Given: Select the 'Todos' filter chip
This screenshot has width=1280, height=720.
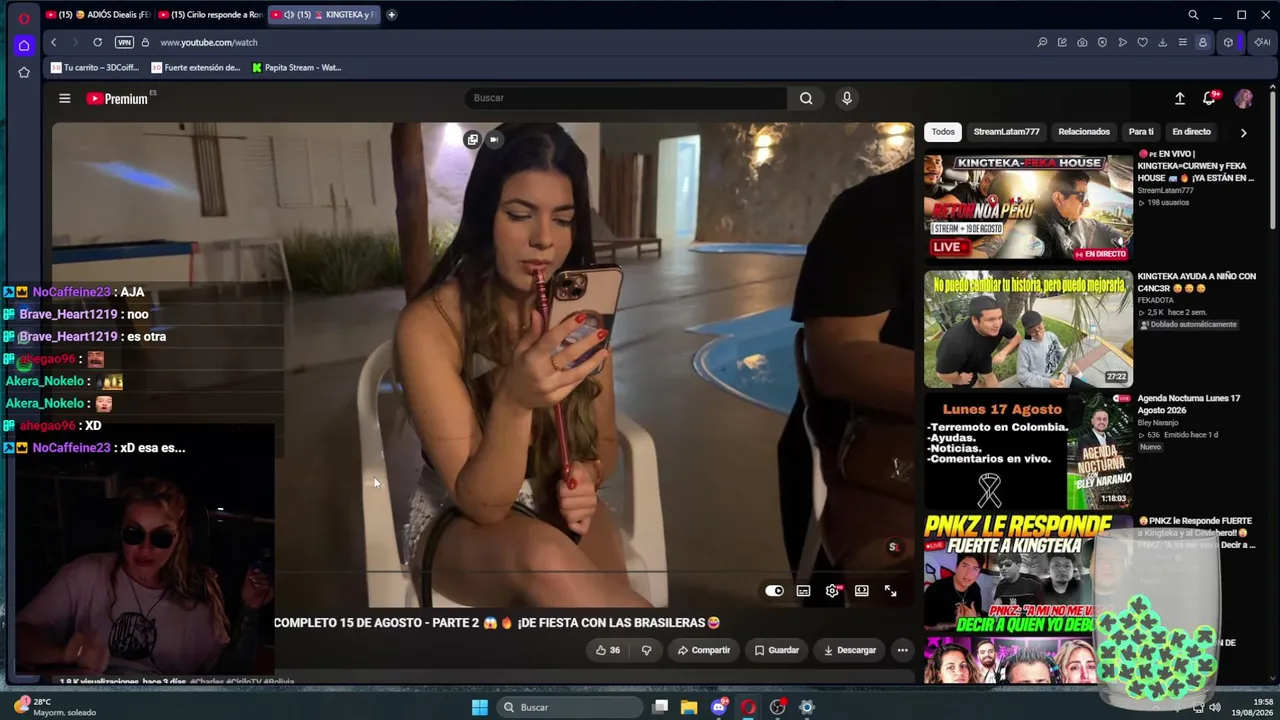Looking at the screenshot, I should (x=943, y=132).
